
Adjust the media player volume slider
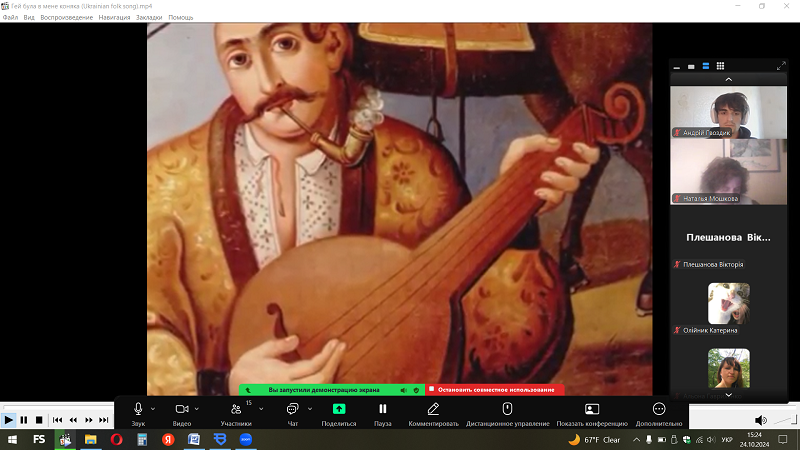tap(785, 420)
